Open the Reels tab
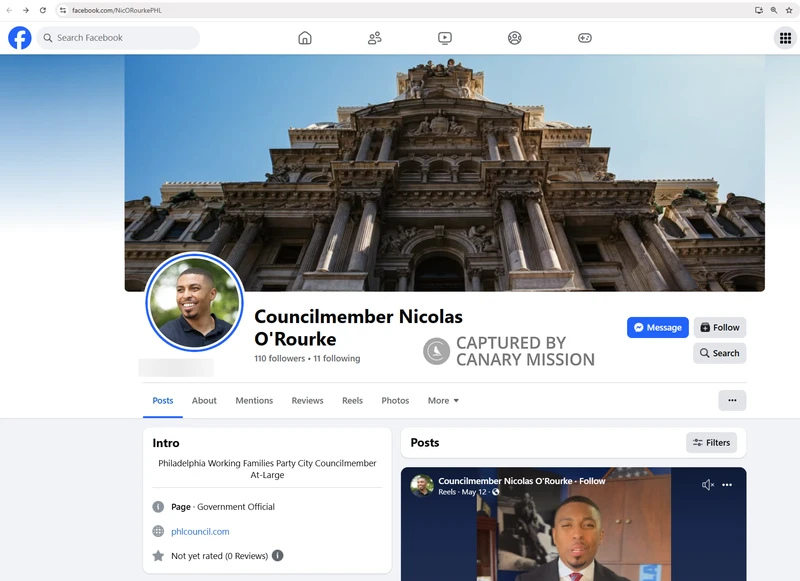This screenshot has width=800, height=581. point(352,400)
